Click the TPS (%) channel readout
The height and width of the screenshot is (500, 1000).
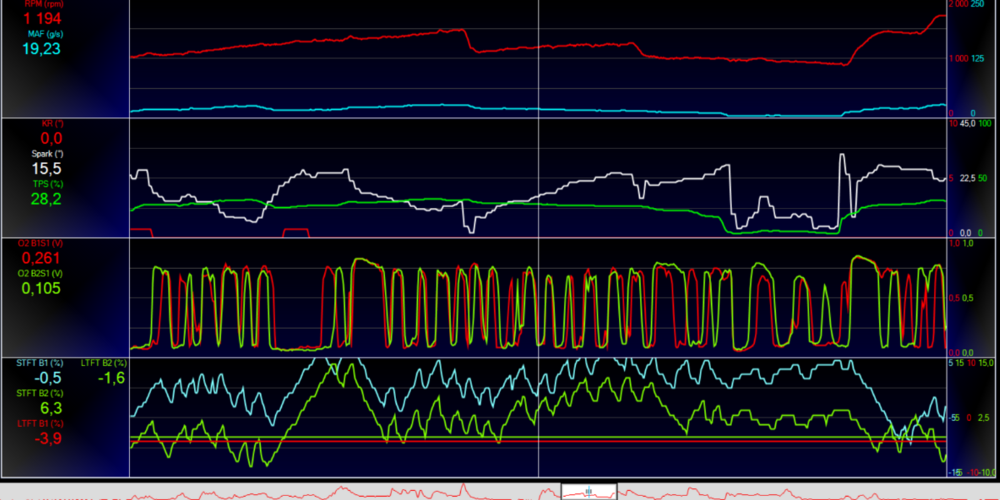click(x=48, y=200)
